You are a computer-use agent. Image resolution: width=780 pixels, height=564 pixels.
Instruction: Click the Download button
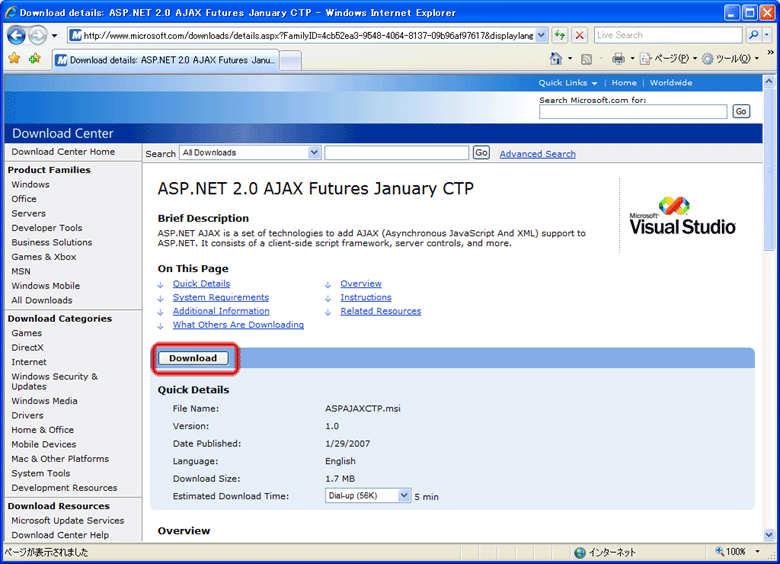(193, 358)
